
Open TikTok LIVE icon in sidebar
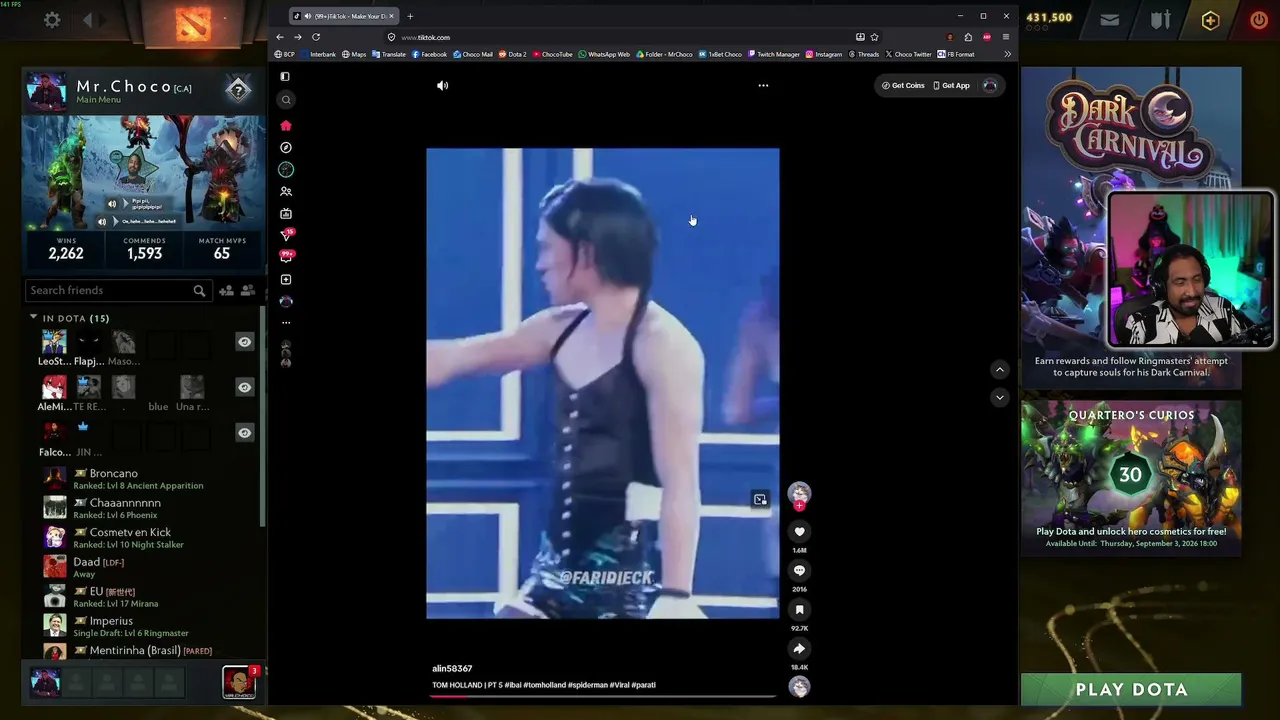click(x=286, y=214)
